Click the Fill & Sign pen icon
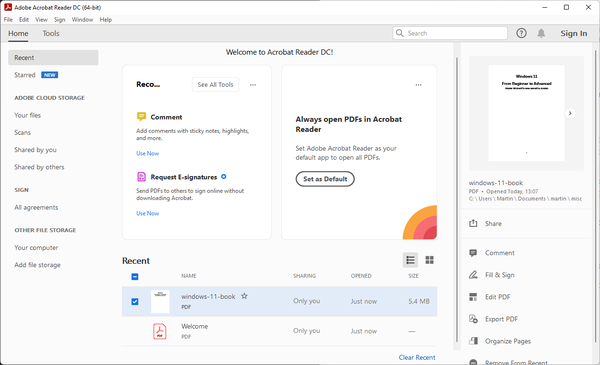This screenshot has width=600, height=365. click(x=473, y=275)
